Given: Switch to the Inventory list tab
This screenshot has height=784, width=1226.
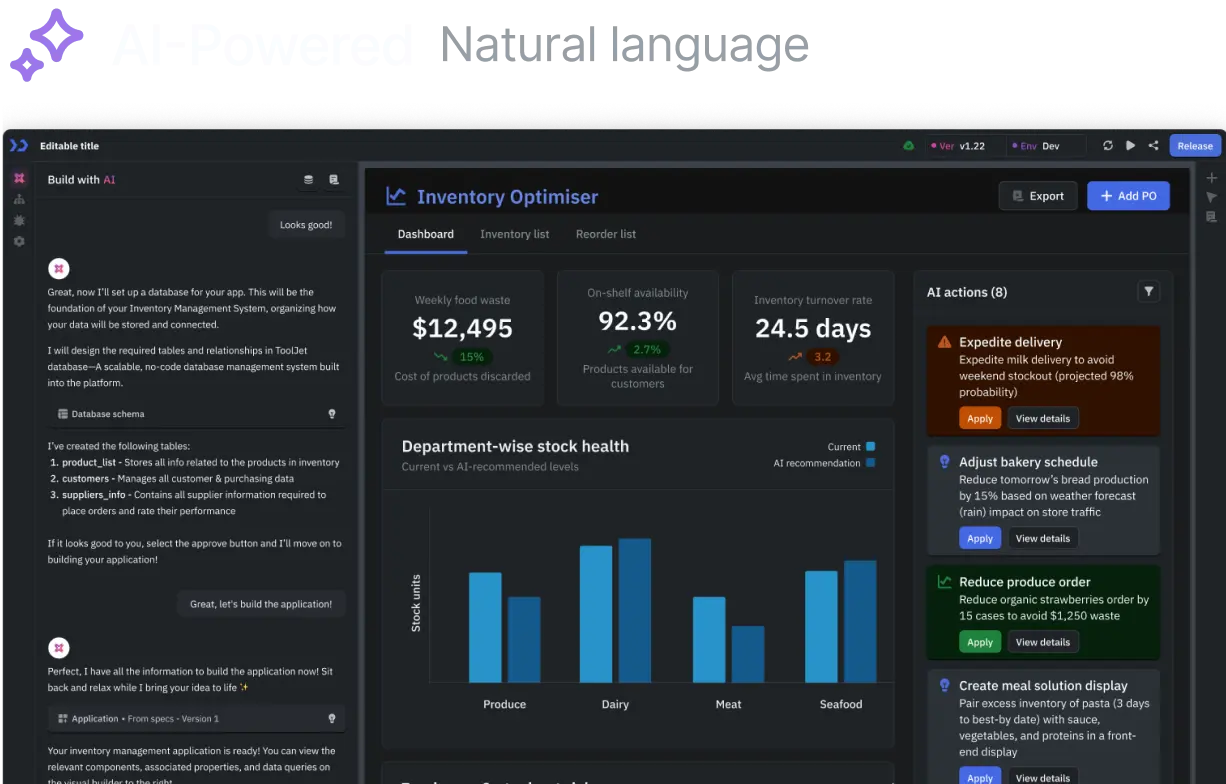Looking at the screenshot, I should click(514, 234).
